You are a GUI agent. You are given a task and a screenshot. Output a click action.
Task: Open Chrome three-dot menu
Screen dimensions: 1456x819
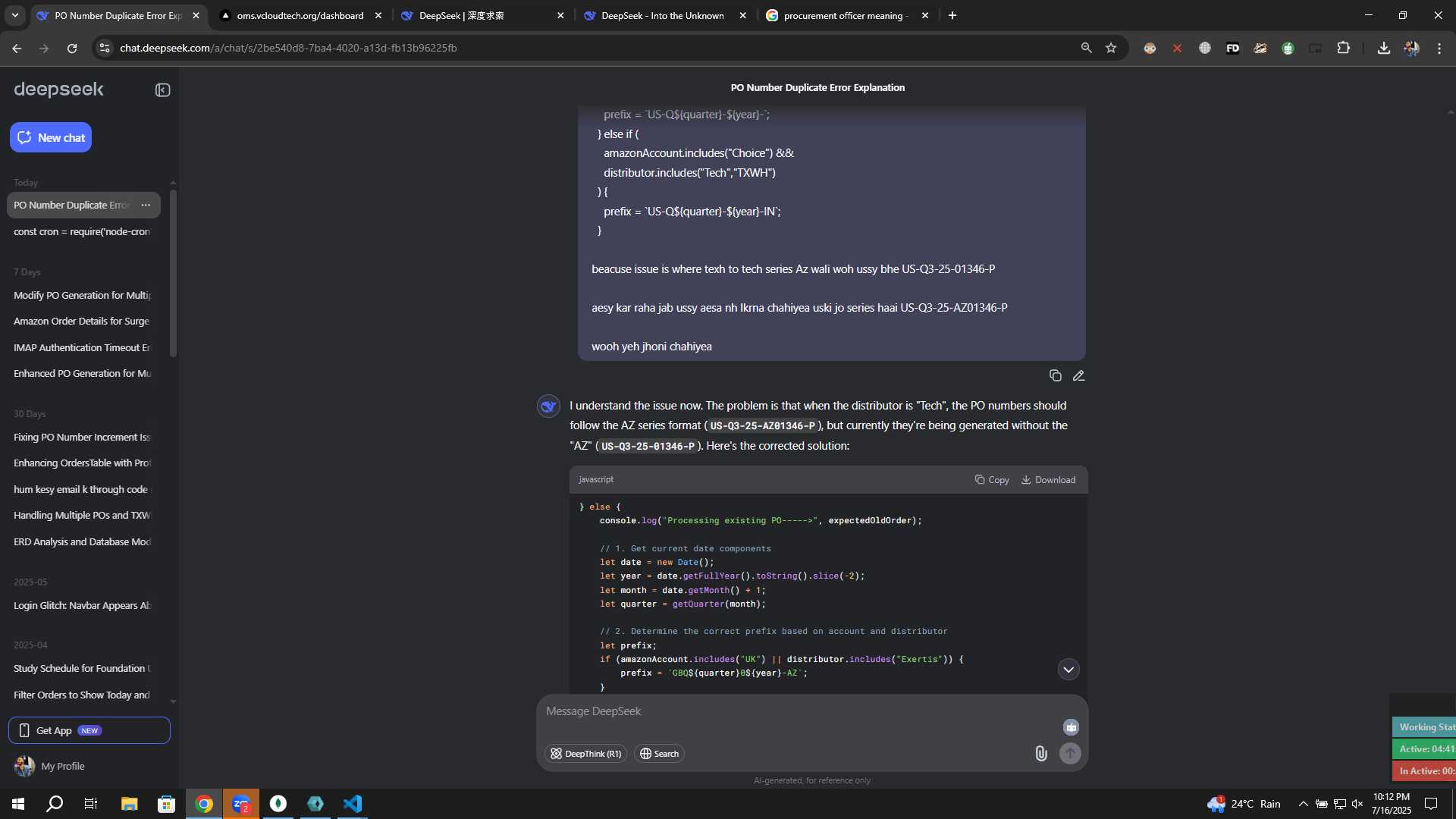point(1439,48)
